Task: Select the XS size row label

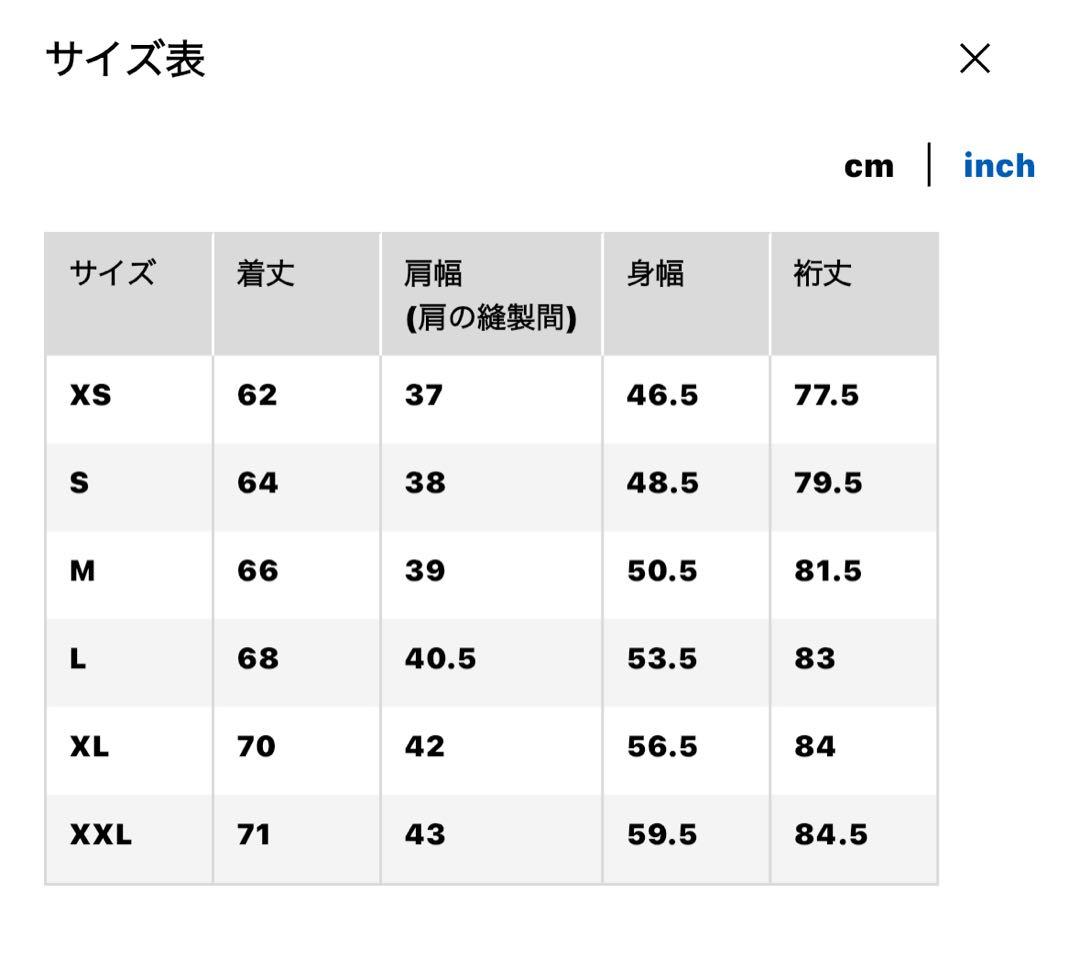Action: pyautogui.click(x=90, y=396)
